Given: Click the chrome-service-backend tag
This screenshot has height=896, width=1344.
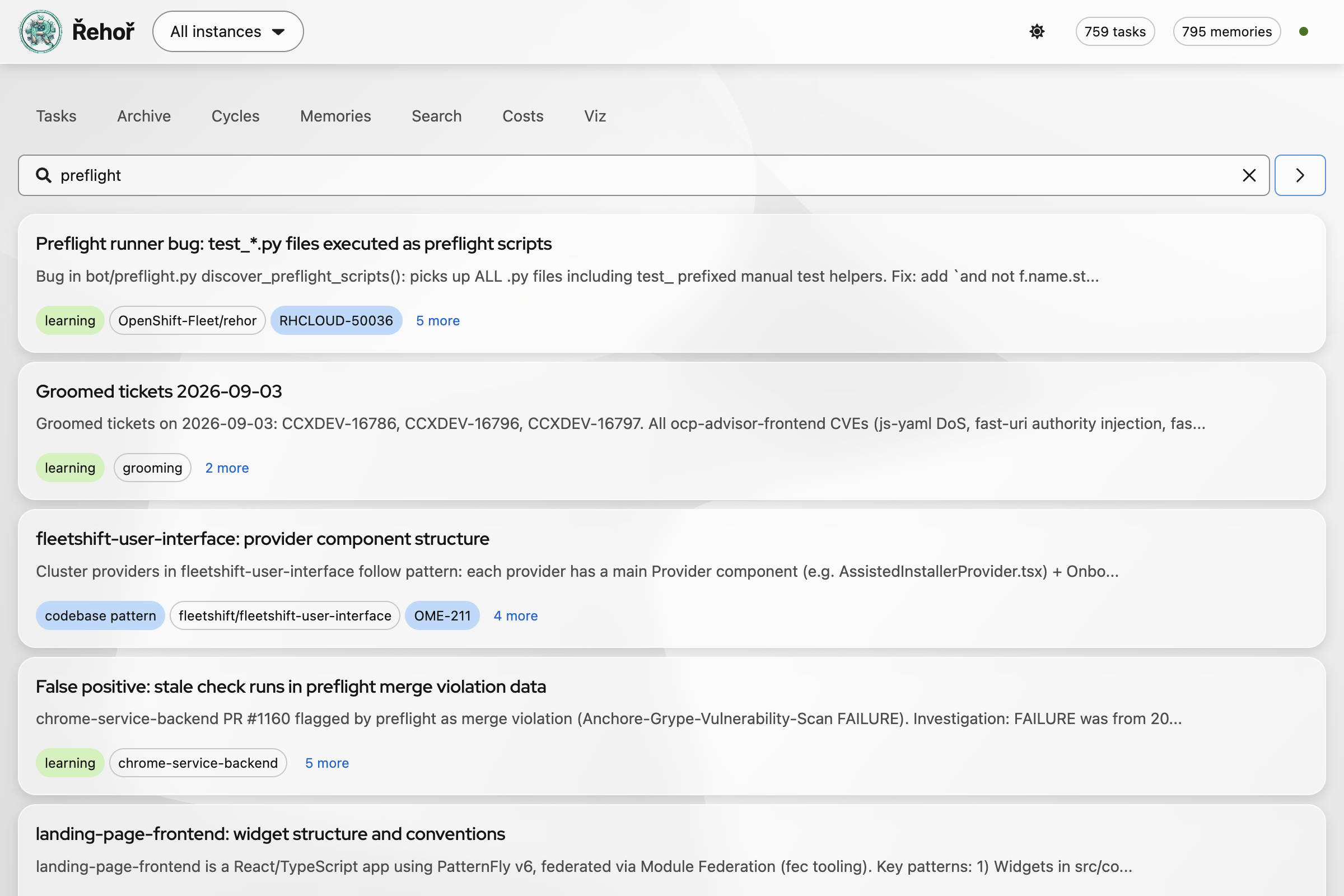Looking at the screenshot, I should (x=198, y=763).
